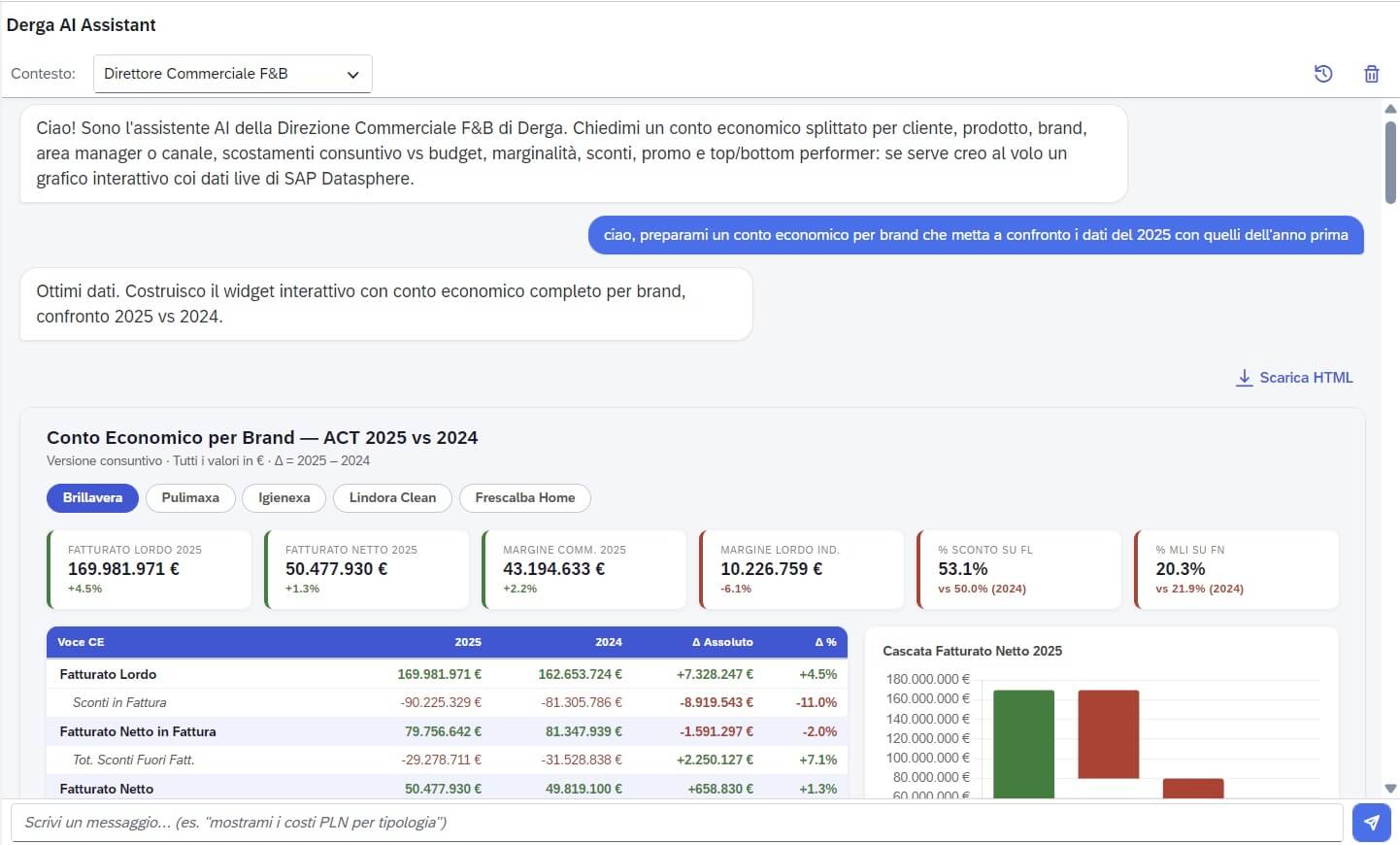The height and width of the screenshot is (845, 1400).
Task: Switch to the Frescalba Home brand tab
Action: (x=525, y=498)
